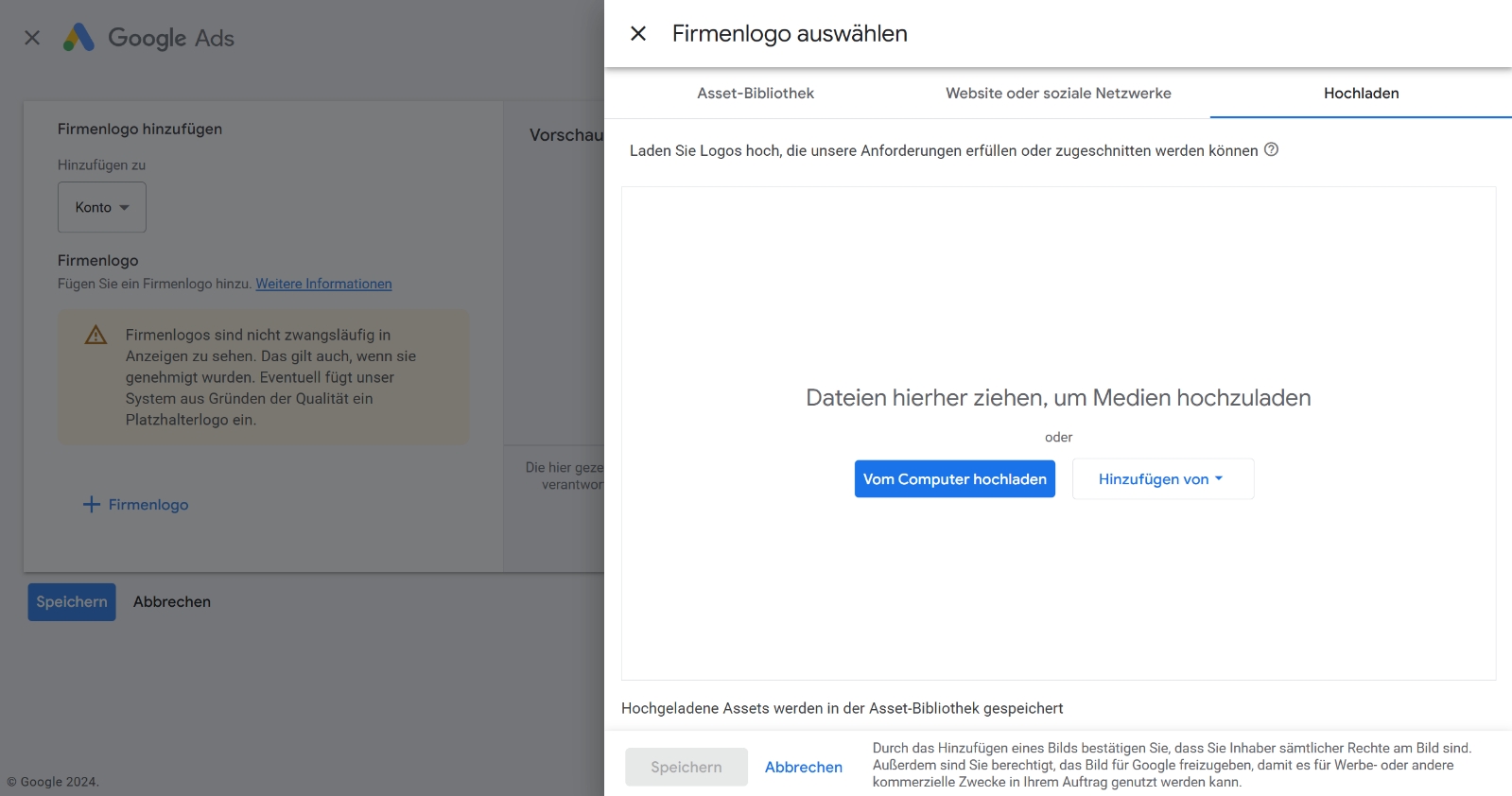The image size is (1512, 796).
Task: Click the Firmenlogo add link text
Action: (x=148, y=505)
